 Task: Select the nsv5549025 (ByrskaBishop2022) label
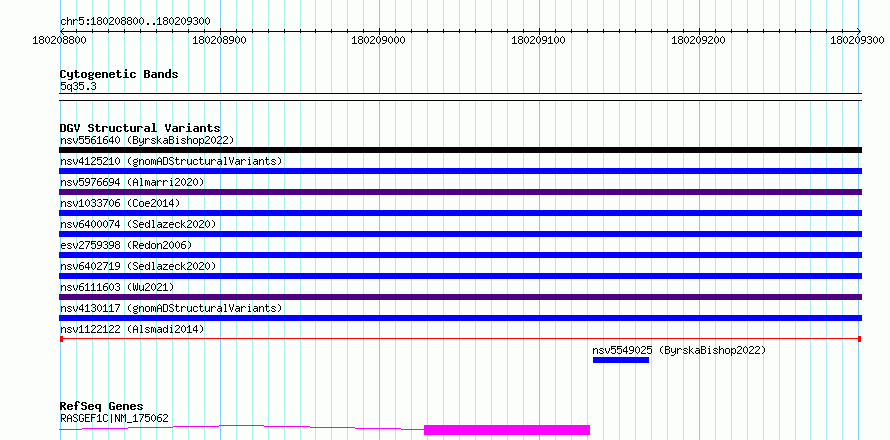(x=679, y=350)
